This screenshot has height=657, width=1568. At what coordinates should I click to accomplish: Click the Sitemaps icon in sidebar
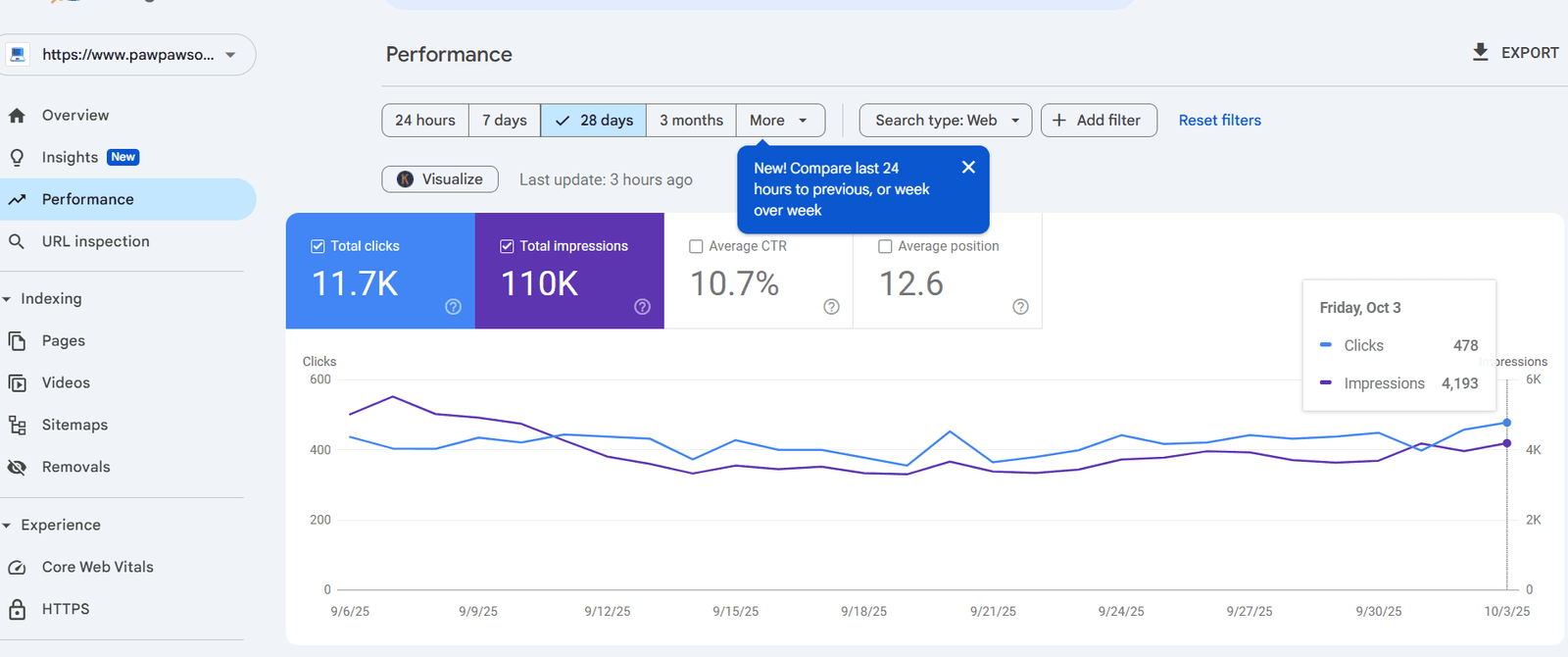(17, 425)
